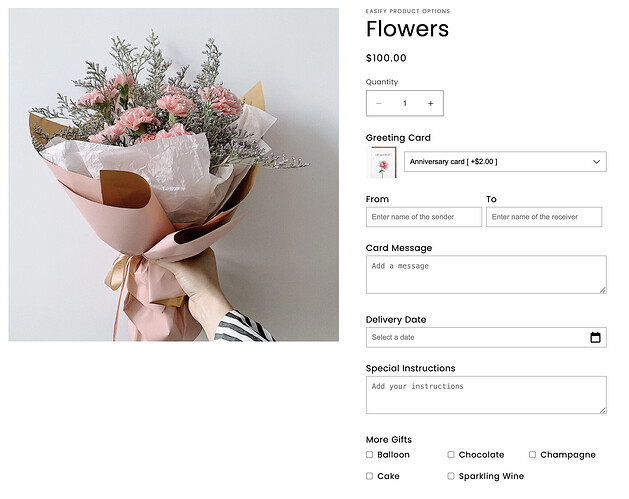Click the Special Instructions resize handle

602,410
